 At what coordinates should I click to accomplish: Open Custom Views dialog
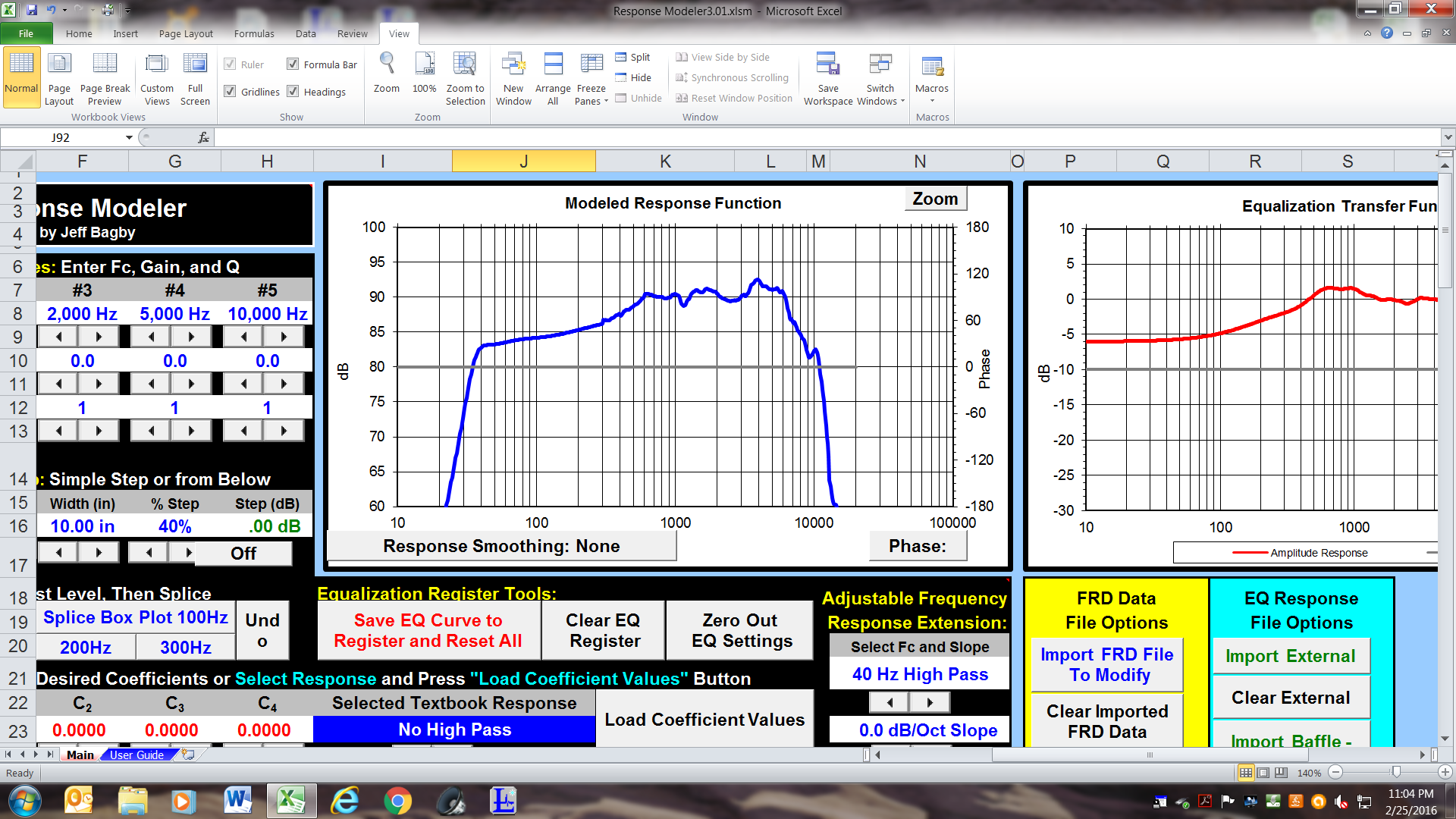[x=157, y=79]
